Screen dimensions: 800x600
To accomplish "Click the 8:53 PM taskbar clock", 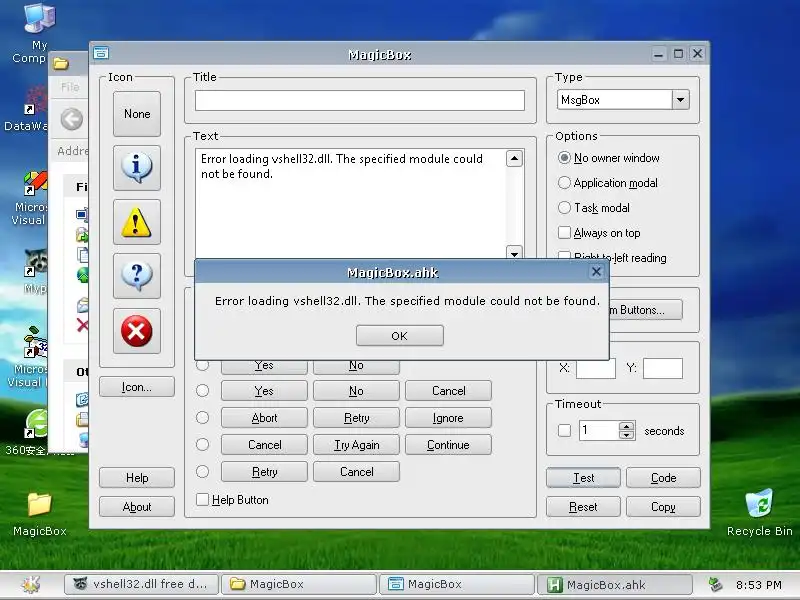I will pyautogui.click(x=759, y=585).
